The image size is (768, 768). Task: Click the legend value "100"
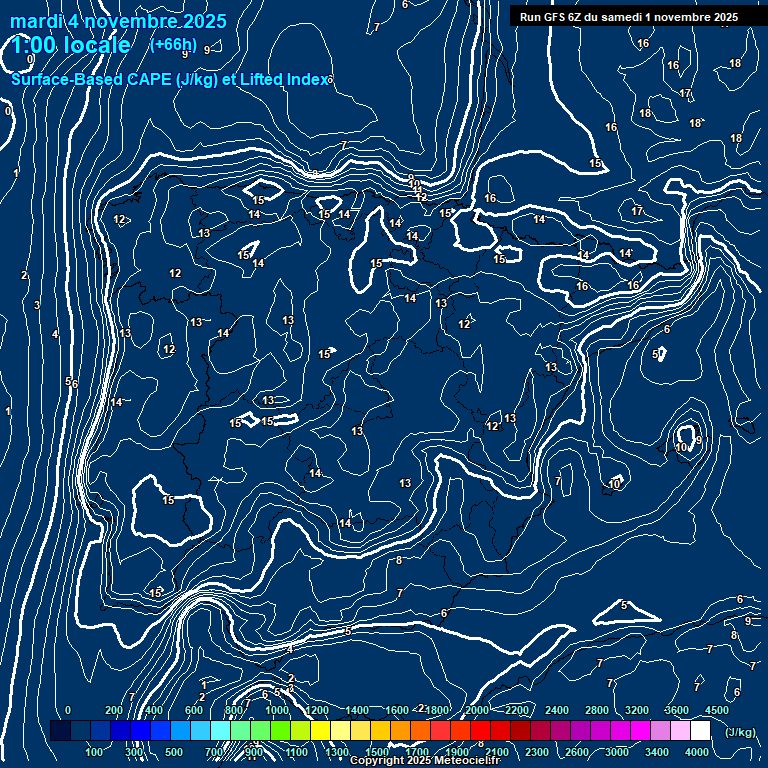pyautogui.click(x=94, y=752)
